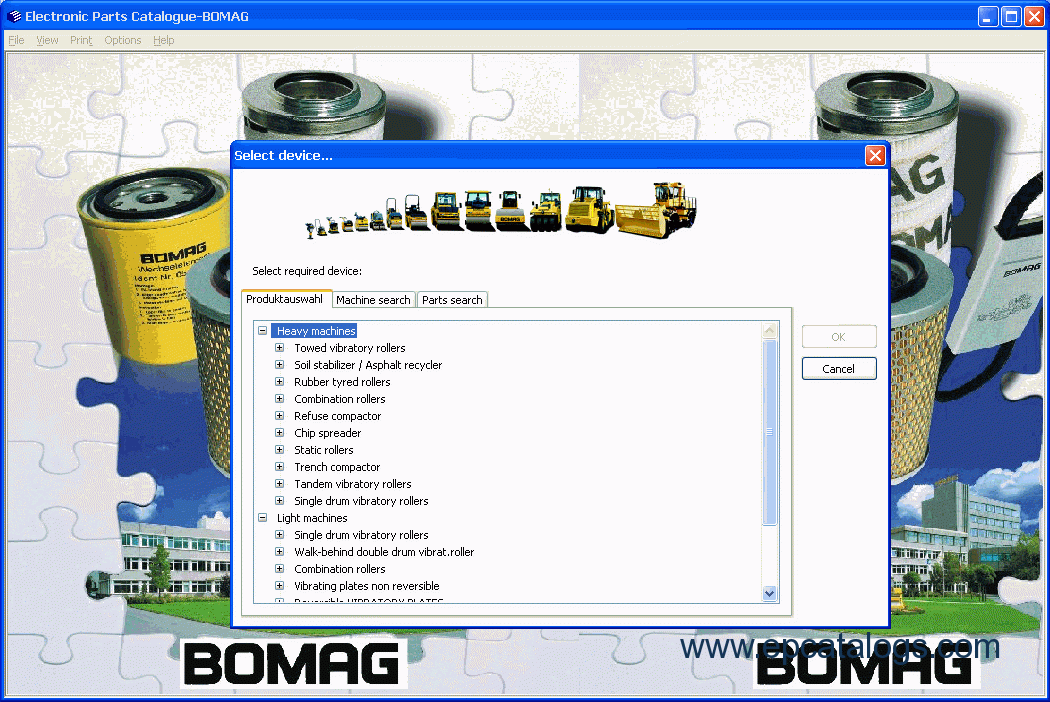Screen dimensions: 1050x702
Task: Expand Combination rollers under Heavy machines
Action: [280, 399]
